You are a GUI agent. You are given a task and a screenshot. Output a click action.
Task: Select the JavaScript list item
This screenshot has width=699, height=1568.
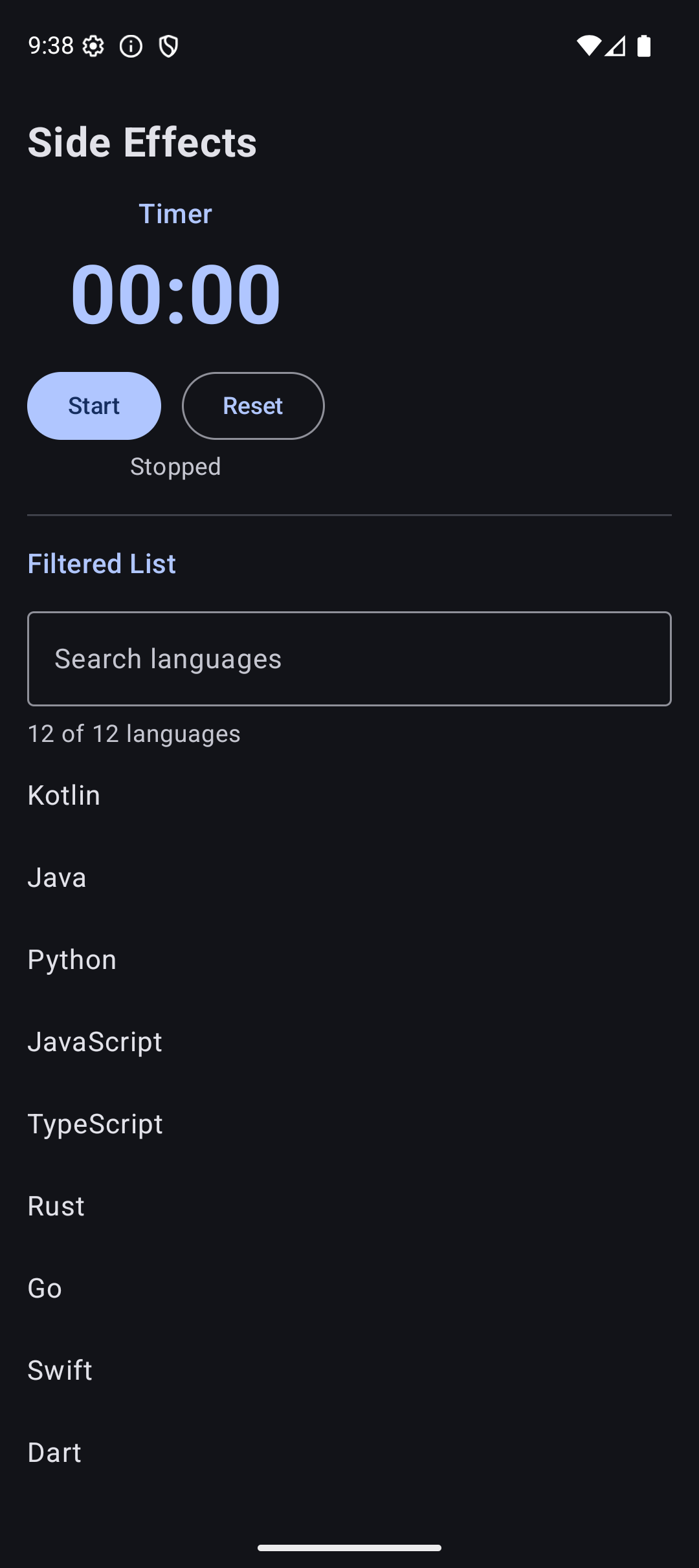pyautogui.click(x=95, y=1041)
